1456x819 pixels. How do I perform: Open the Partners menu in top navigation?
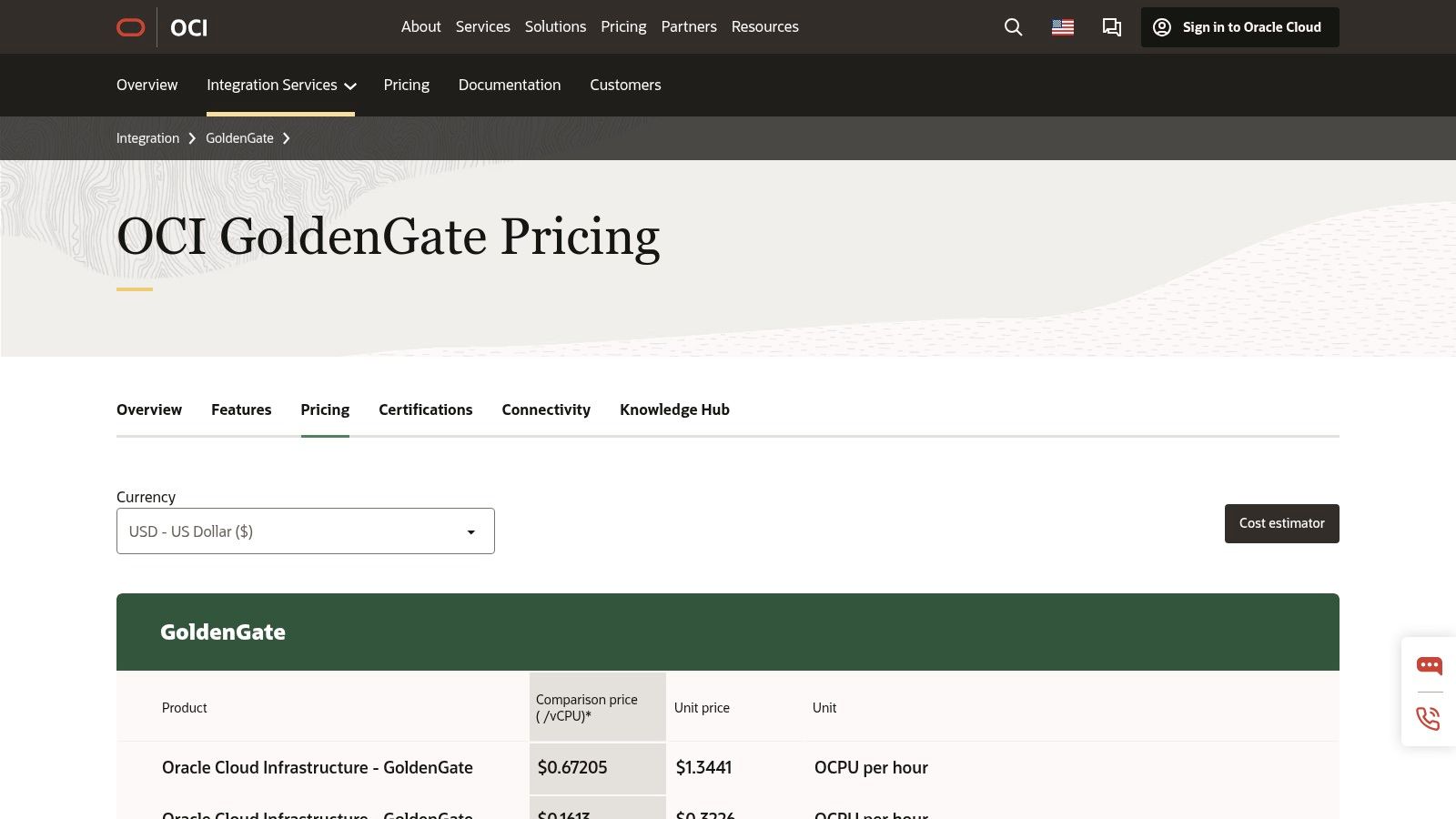coord(689,27)
